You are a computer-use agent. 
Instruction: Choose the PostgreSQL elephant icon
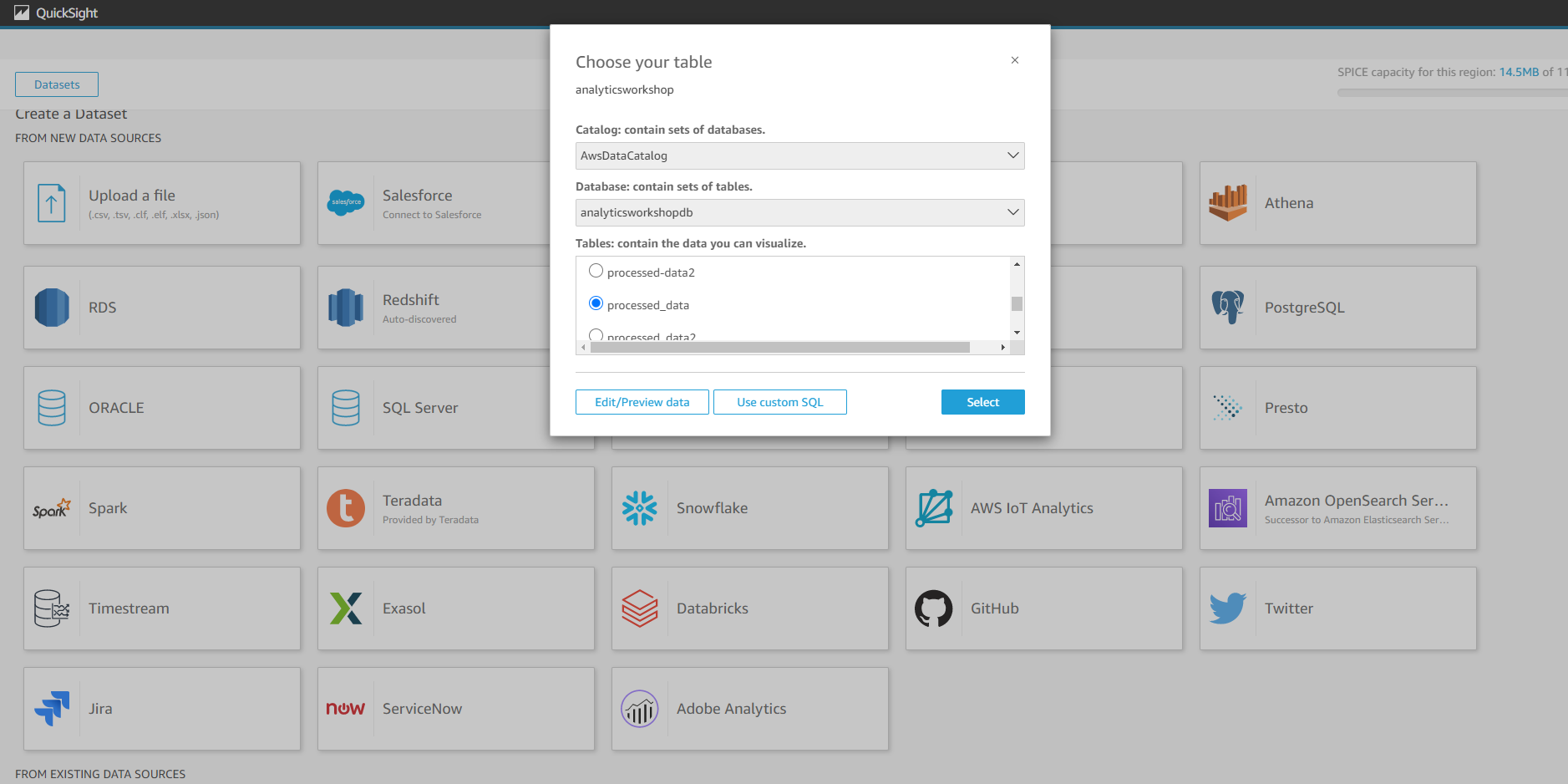point(1228,308)
